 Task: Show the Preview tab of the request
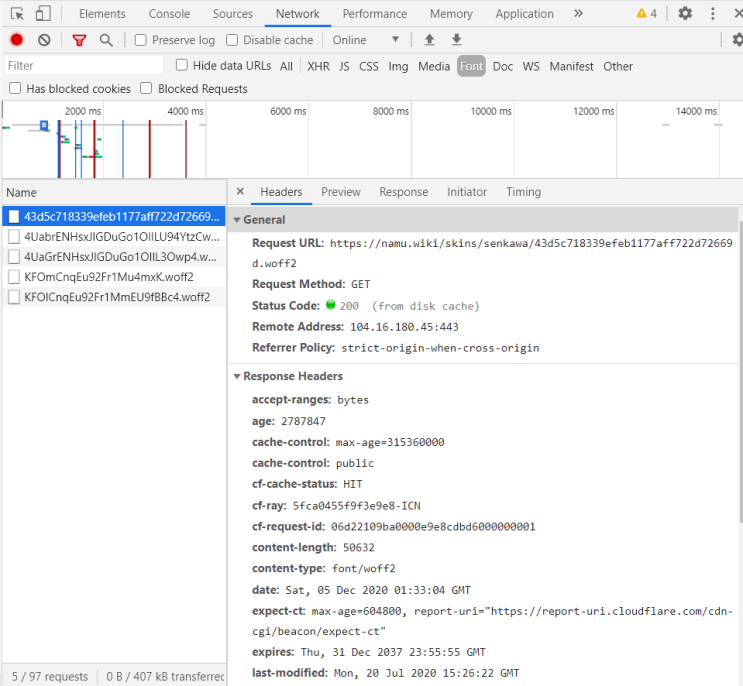(x=341, y=192)
